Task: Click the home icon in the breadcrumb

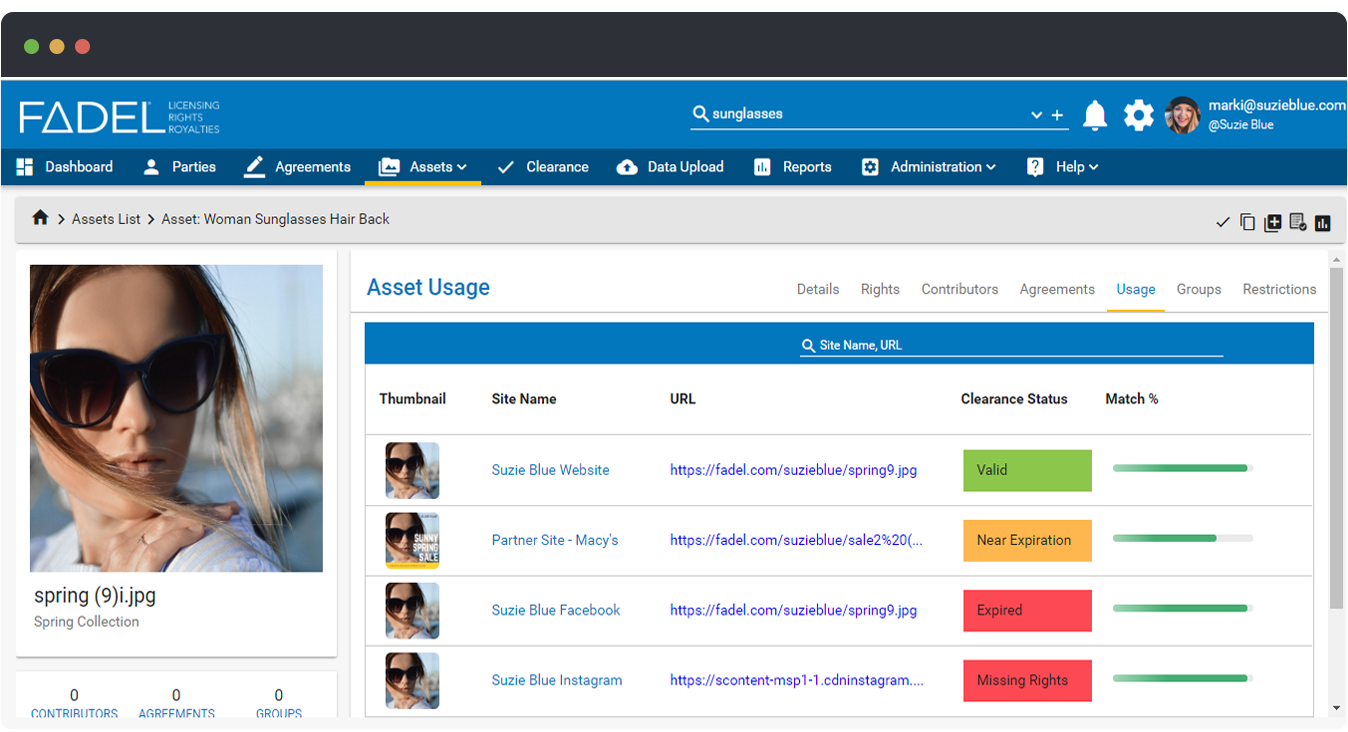Action: [40, 218]
